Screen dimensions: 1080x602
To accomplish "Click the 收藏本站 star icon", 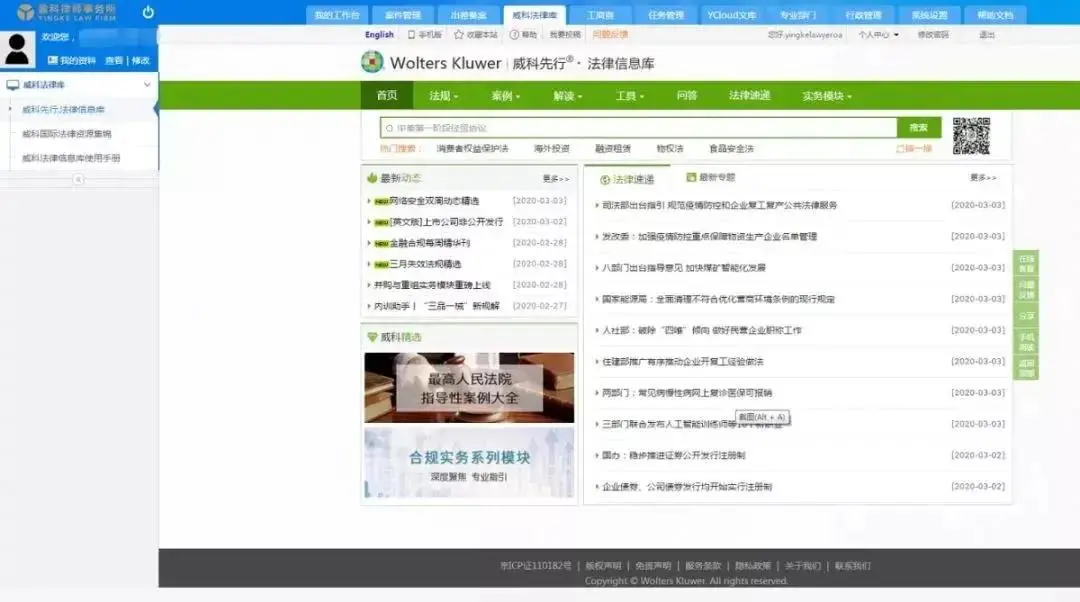I will click(x=459, y=34).
